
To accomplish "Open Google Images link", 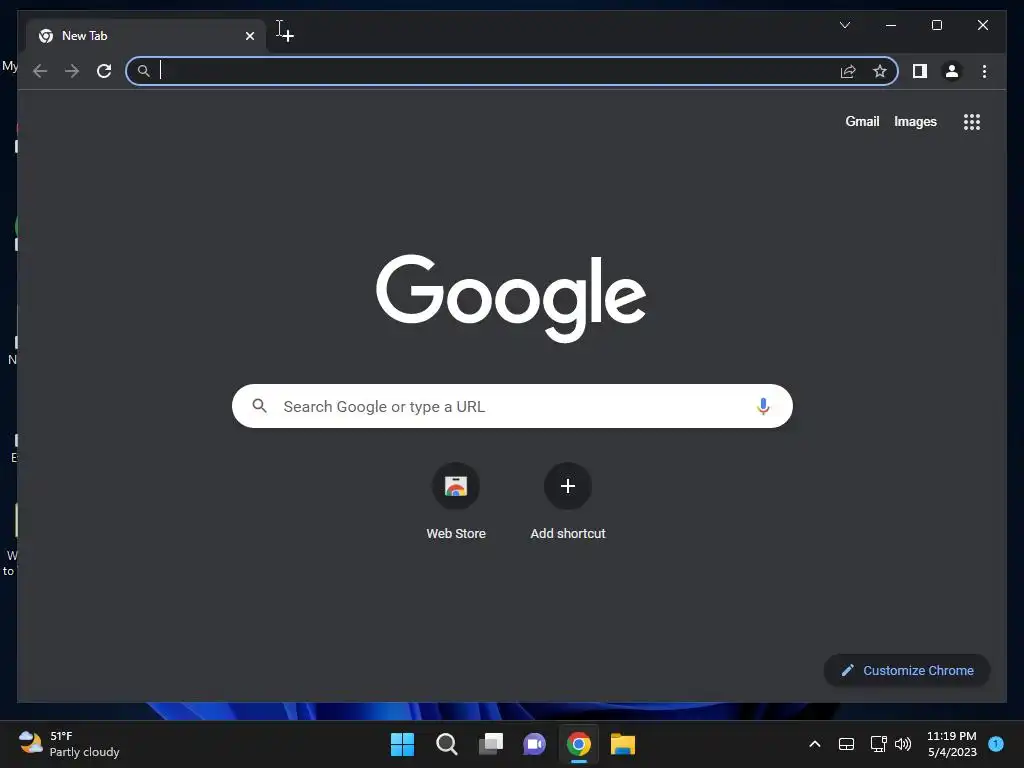I will click(915, 121).
